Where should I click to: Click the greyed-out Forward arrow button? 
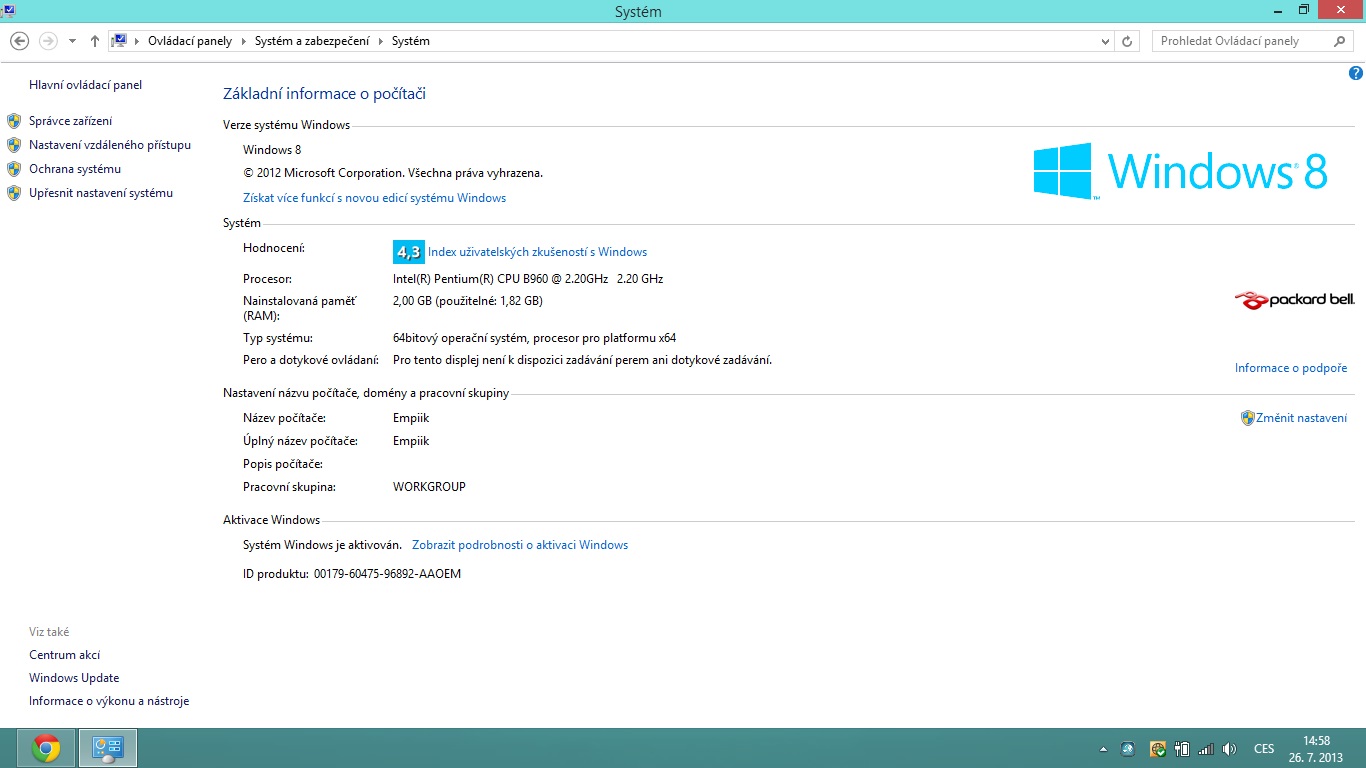(x=47, y=41)
